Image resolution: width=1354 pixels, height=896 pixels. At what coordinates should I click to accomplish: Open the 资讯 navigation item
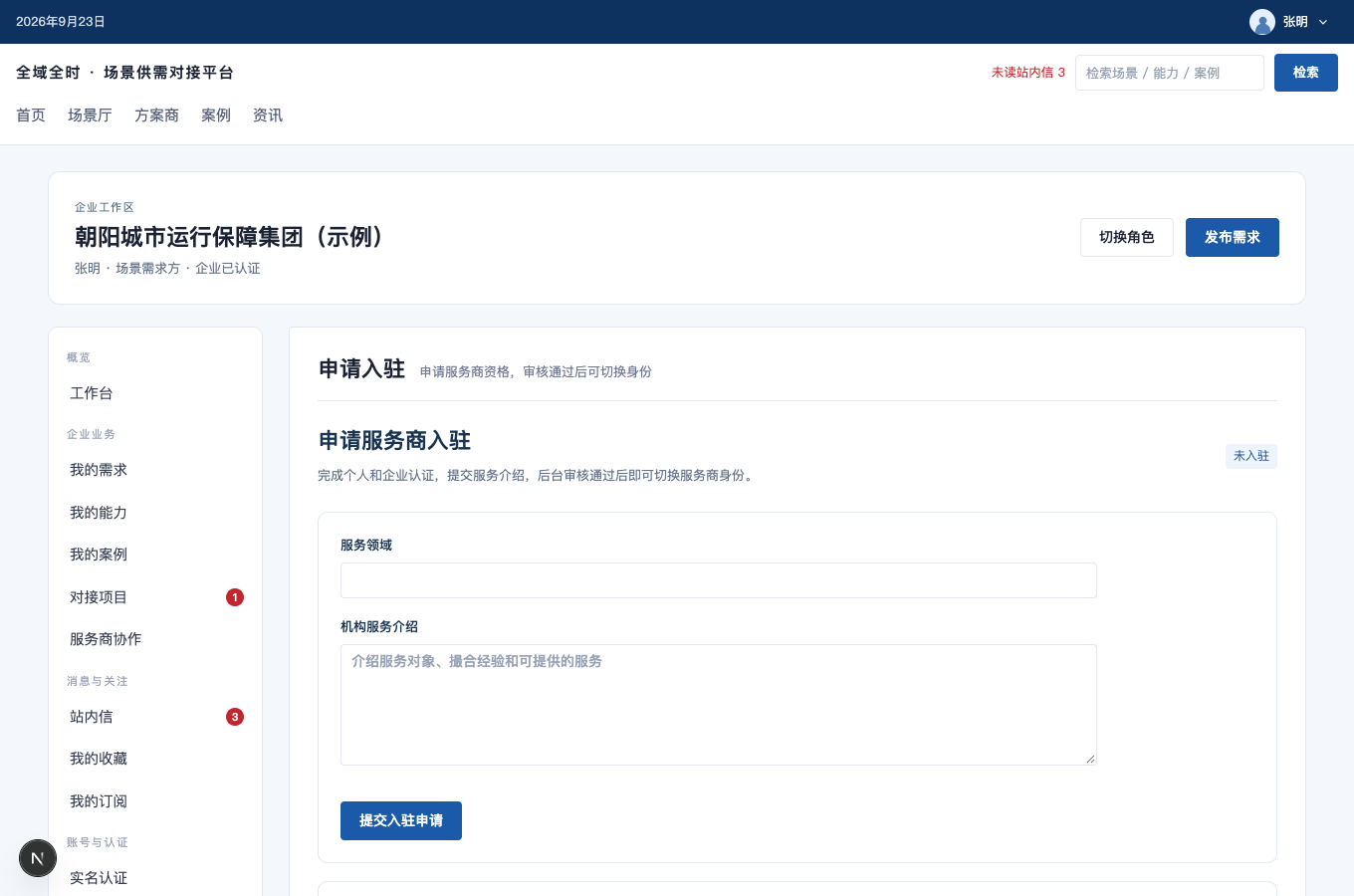268,115
